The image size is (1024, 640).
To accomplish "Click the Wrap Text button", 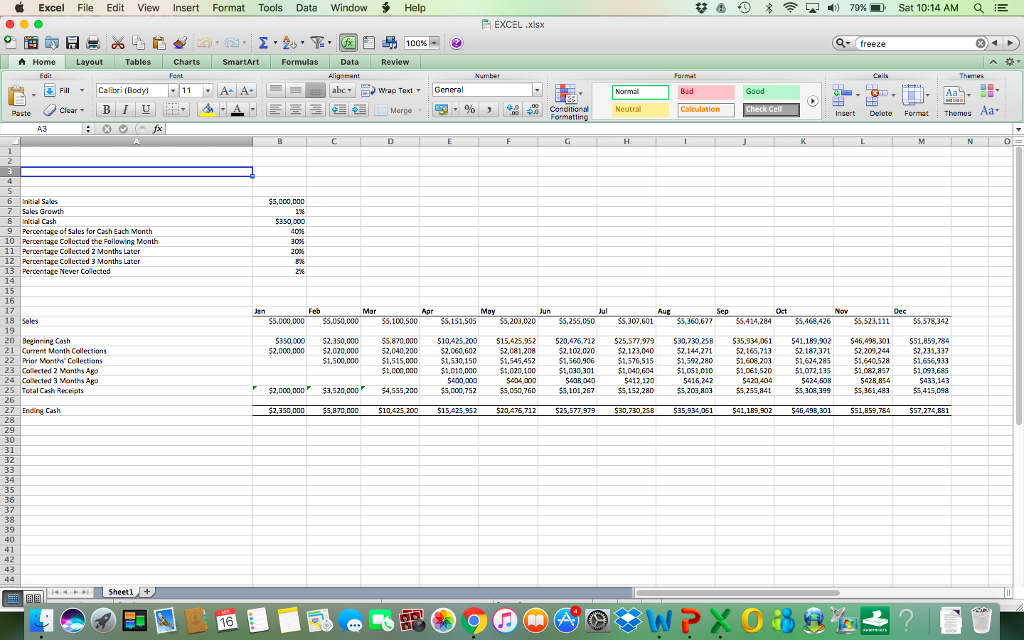I will coord(388,90).
